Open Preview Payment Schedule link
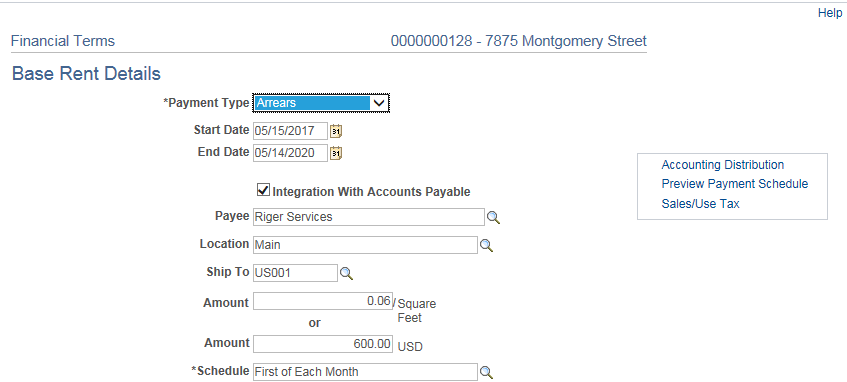Image resolution: width=847 pixels, height=382 pixels. pos(735,184)
